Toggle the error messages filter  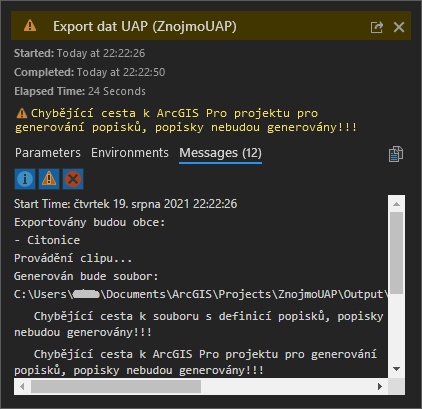[73, 179]
